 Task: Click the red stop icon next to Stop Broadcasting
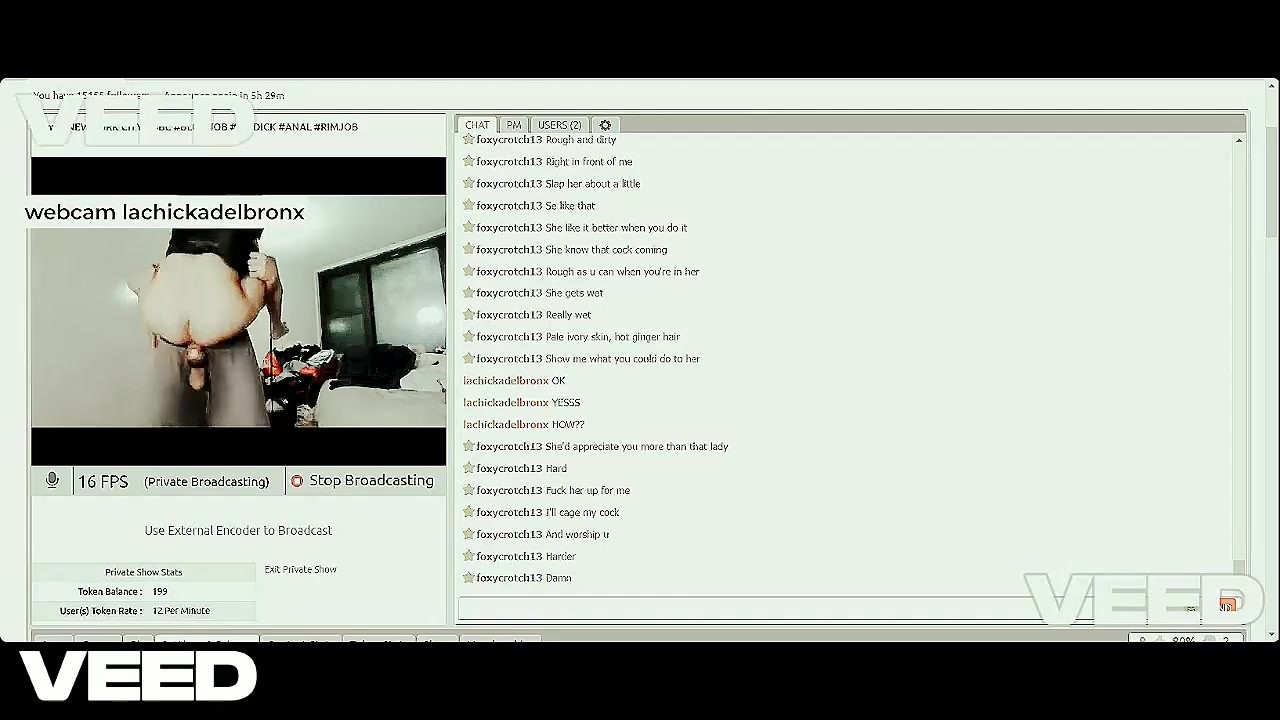point(297,481)
